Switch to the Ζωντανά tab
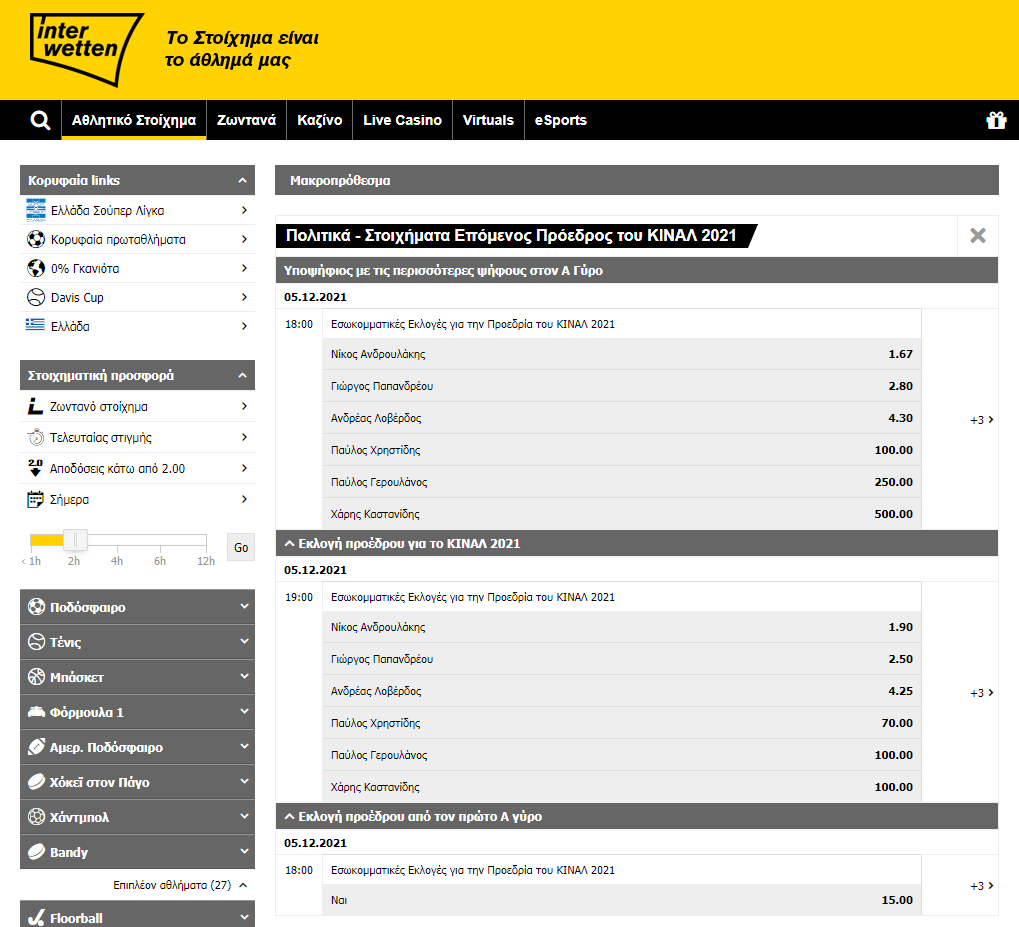Image resolution: width=1019 pixels, height=927 pixels. pyautogui.click(x=246, y=120)
